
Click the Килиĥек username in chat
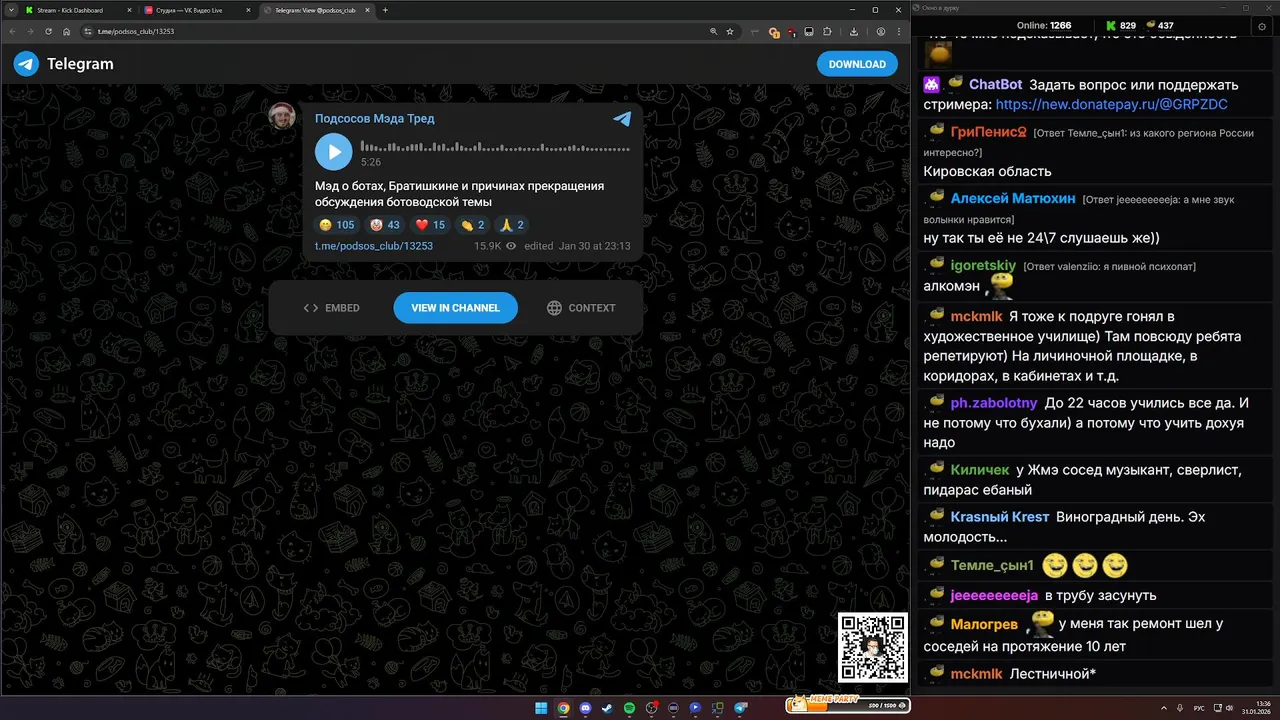click(979, 470)
